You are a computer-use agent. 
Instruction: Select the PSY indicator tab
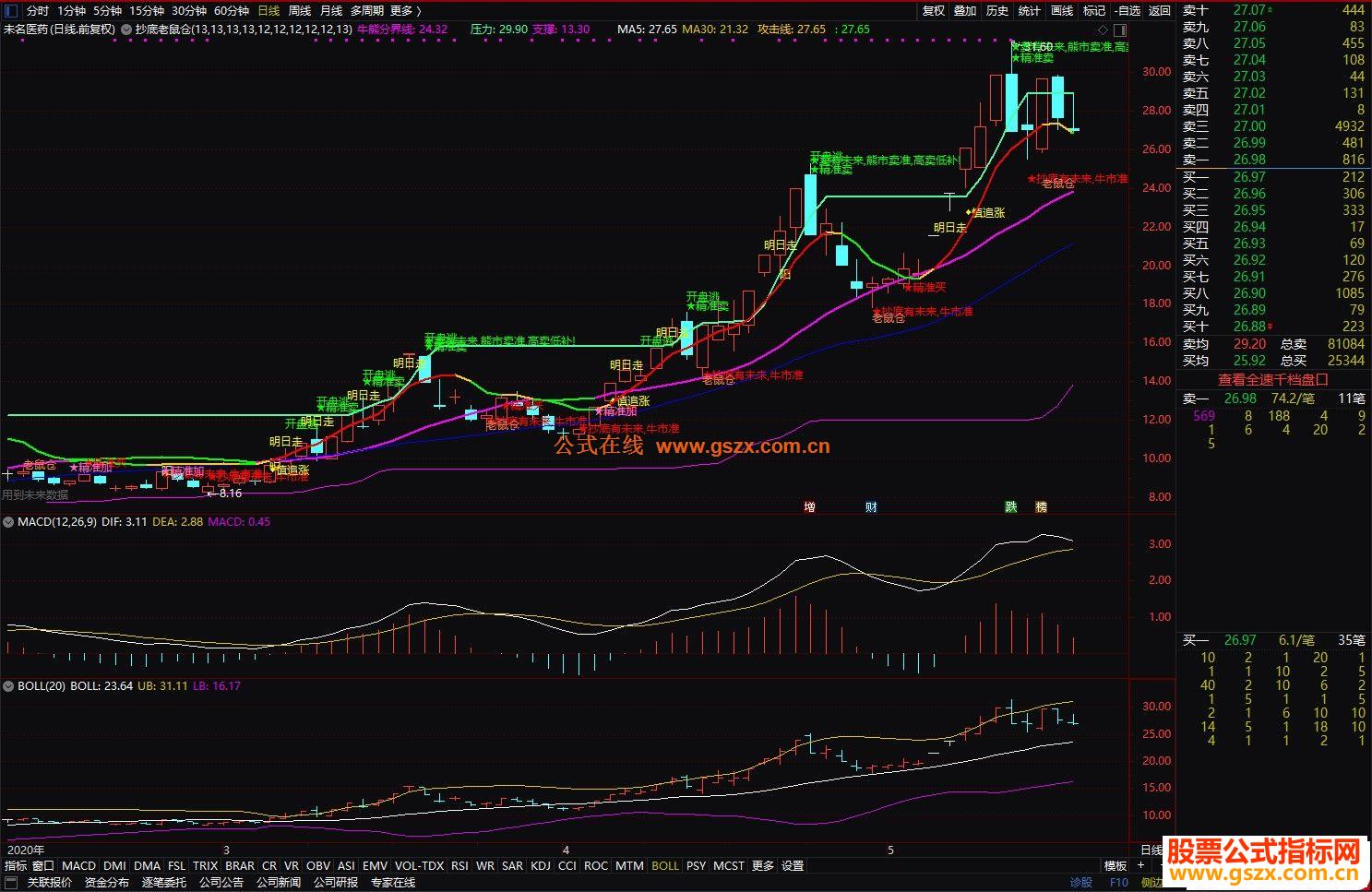point(696,866)
